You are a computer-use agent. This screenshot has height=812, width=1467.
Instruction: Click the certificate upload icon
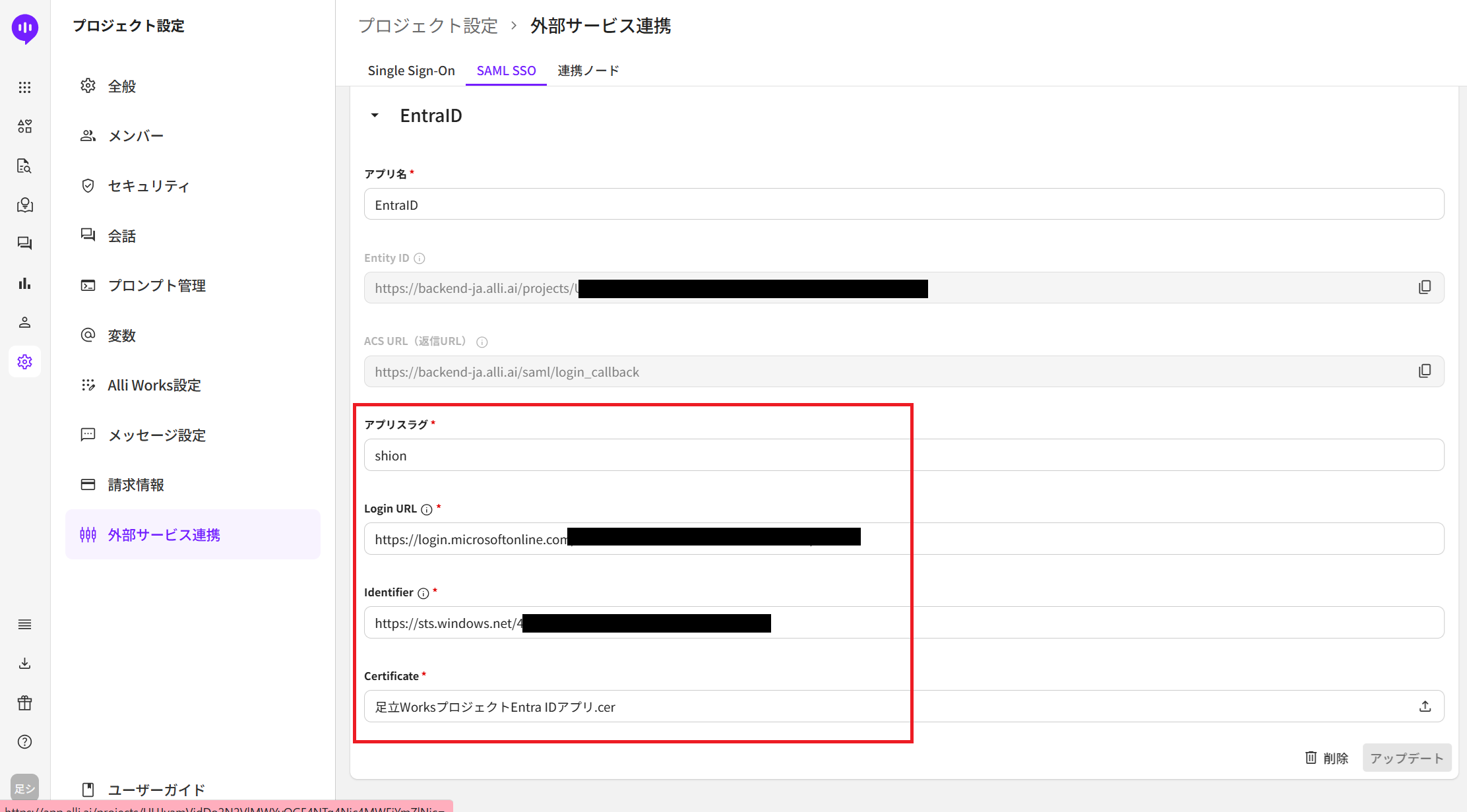click(1425, 706)
